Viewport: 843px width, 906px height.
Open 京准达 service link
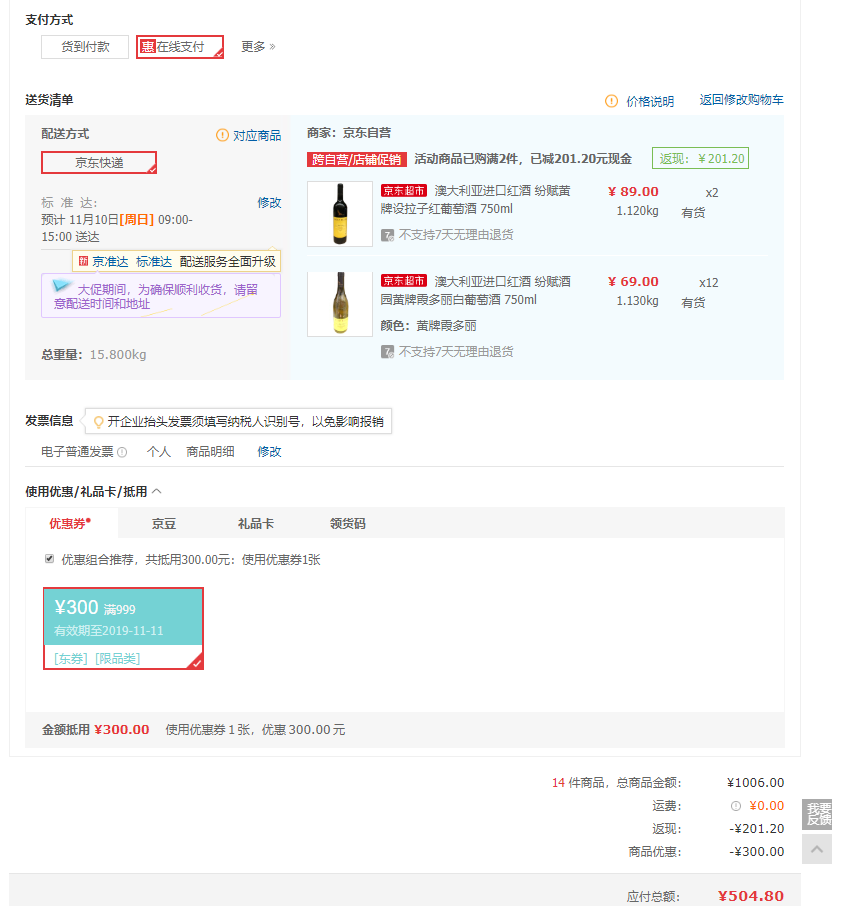(110, 262)
